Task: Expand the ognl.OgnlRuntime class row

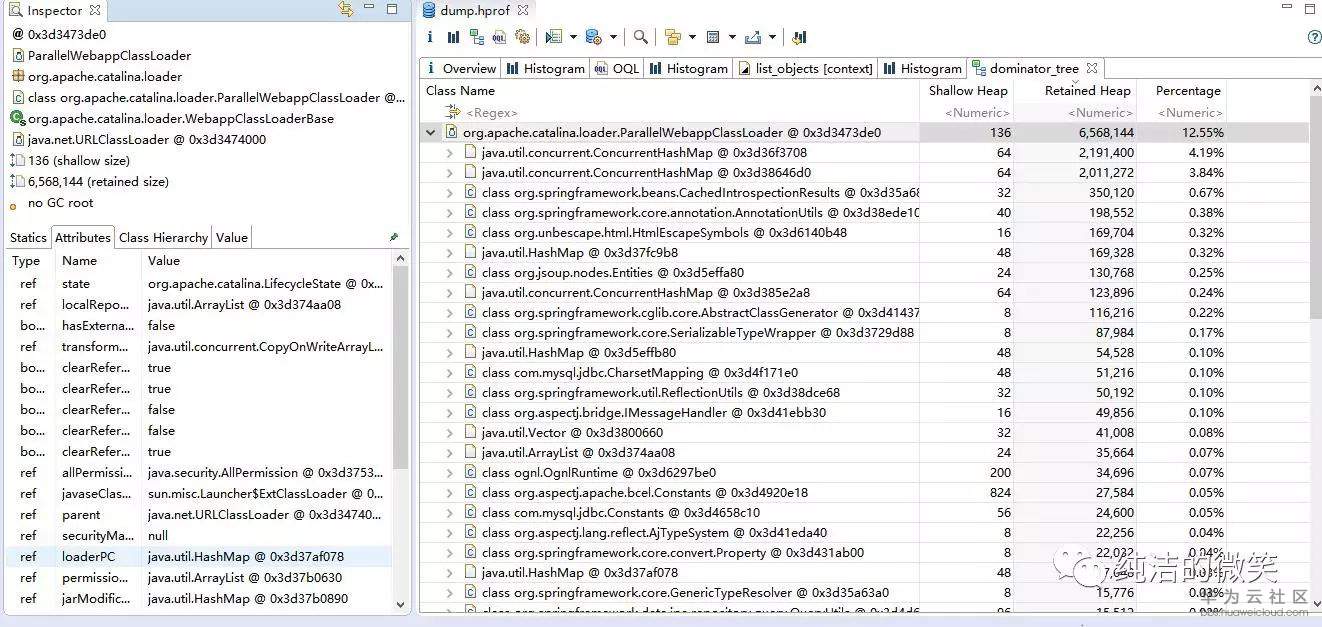Action: [x=450, y=472]
